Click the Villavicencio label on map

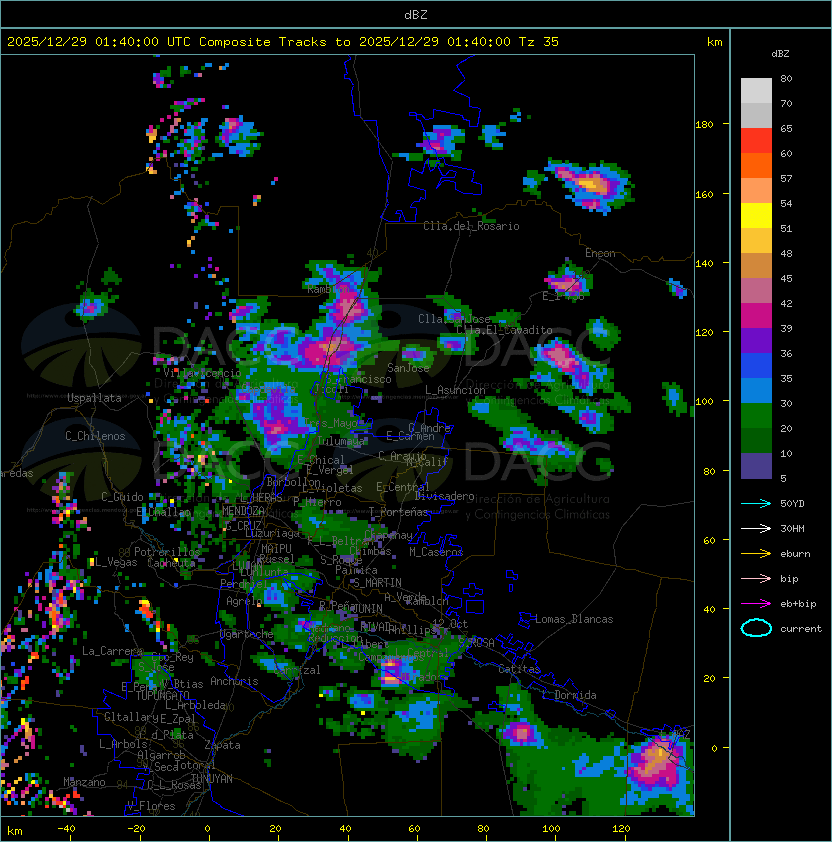pyautogui.click(x=202, y=373)
